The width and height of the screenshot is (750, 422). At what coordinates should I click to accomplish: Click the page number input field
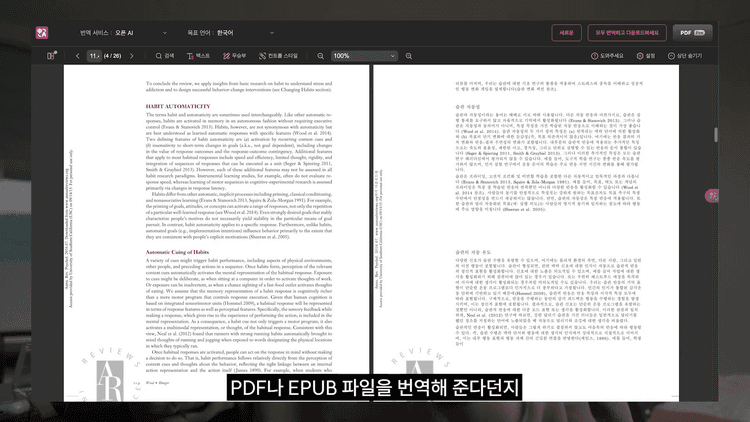94,56
